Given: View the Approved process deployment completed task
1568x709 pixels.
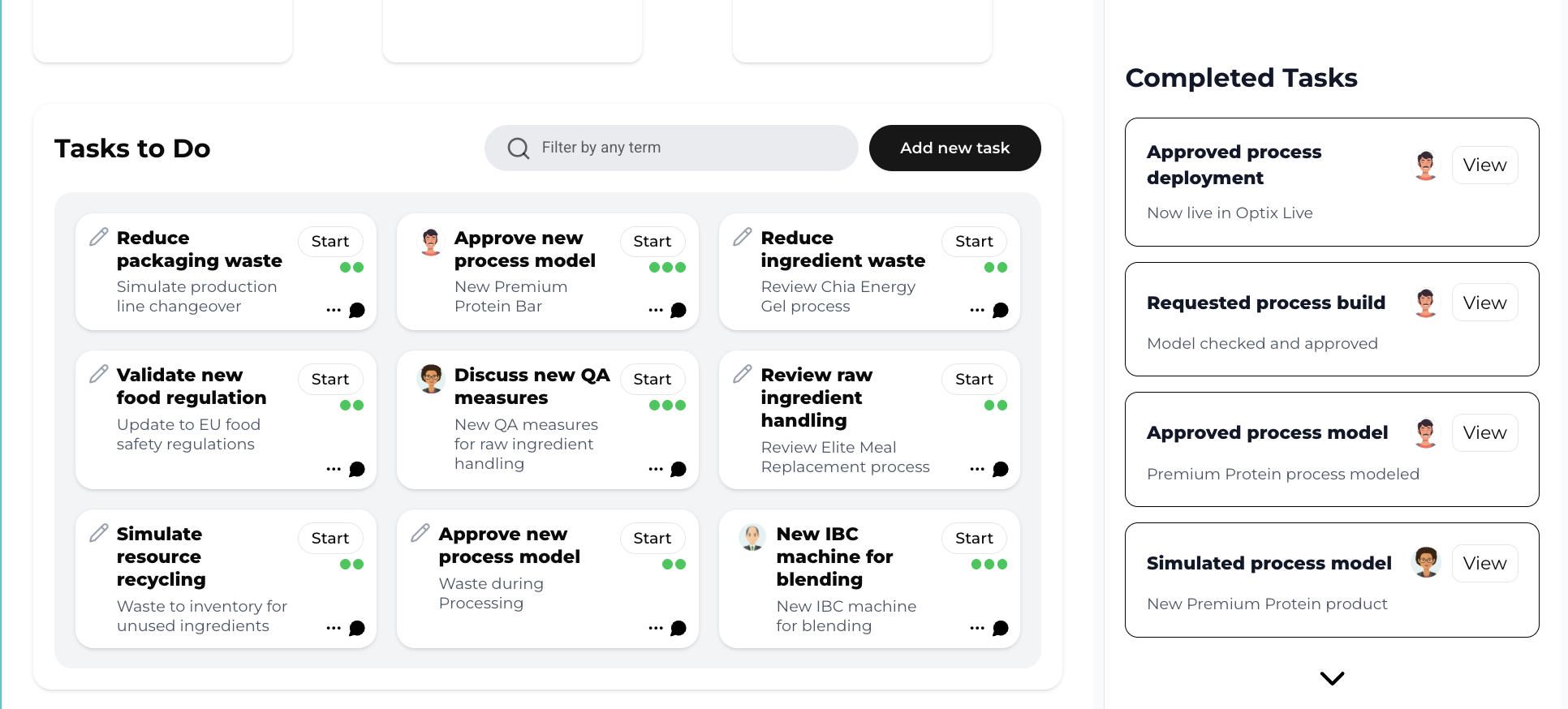Looking at the screenshot, I should point(1484,165).
